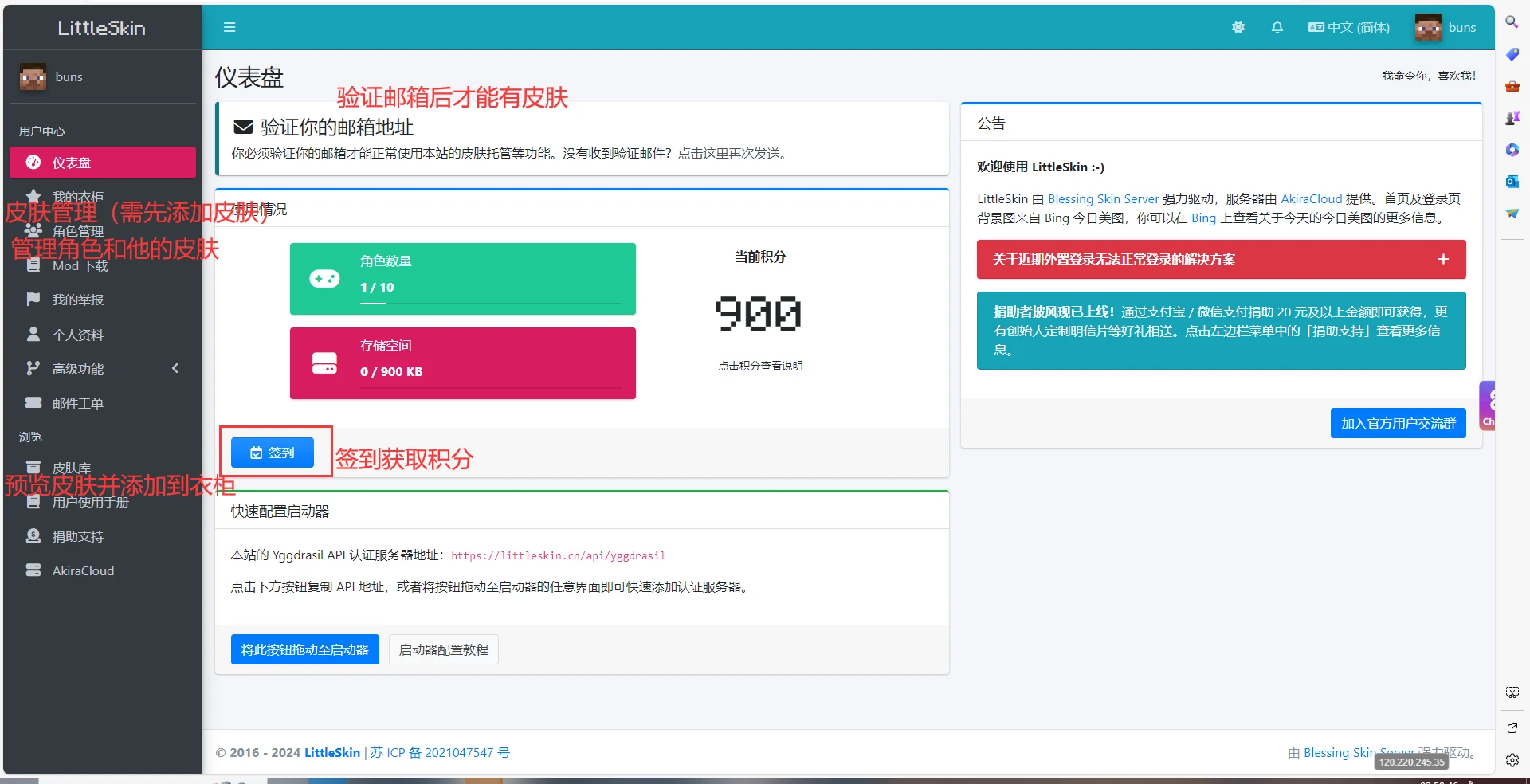The height and width of the screenshot is (784, 1530).
Task: Click the browser sidebar search icon
Action: pyautogui.click(x=1512, y=22)
